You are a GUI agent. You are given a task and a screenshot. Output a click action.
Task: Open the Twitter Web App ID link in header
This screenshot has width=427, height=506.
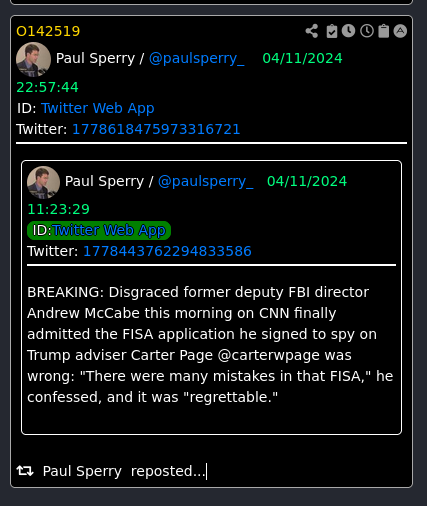coord(98,108)
